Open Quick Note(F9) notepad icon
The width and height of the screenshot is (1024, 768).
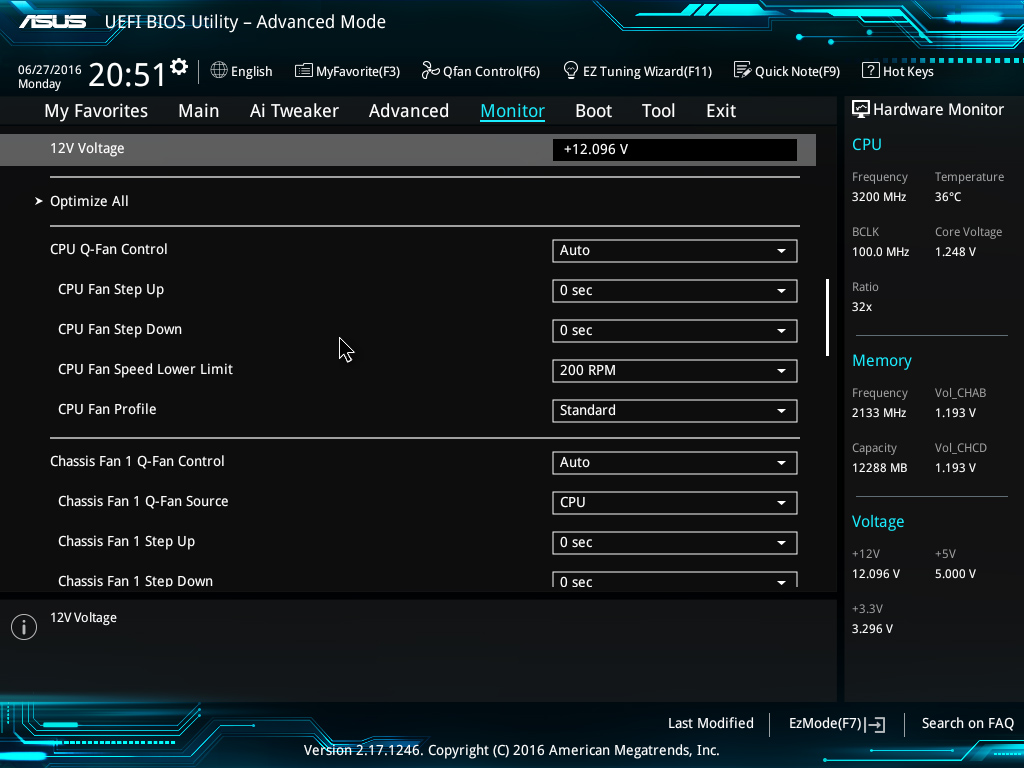click(742, 71)
